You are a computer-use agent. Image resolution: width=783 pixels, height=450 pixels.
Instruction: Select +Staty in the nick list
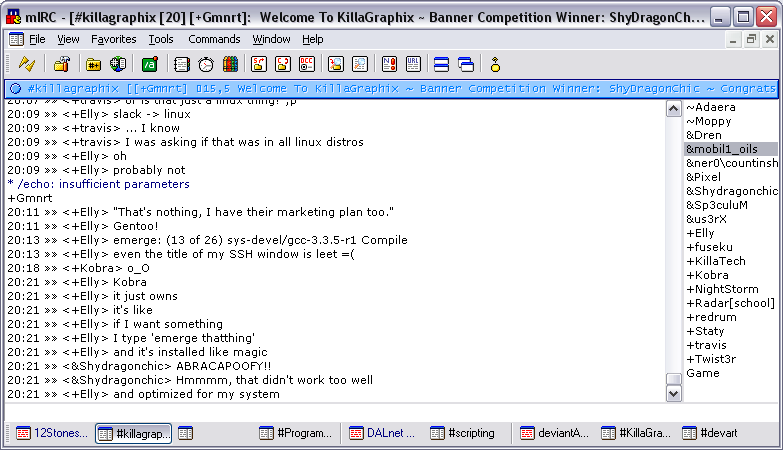pyautogui.click(x=705, y=331)
